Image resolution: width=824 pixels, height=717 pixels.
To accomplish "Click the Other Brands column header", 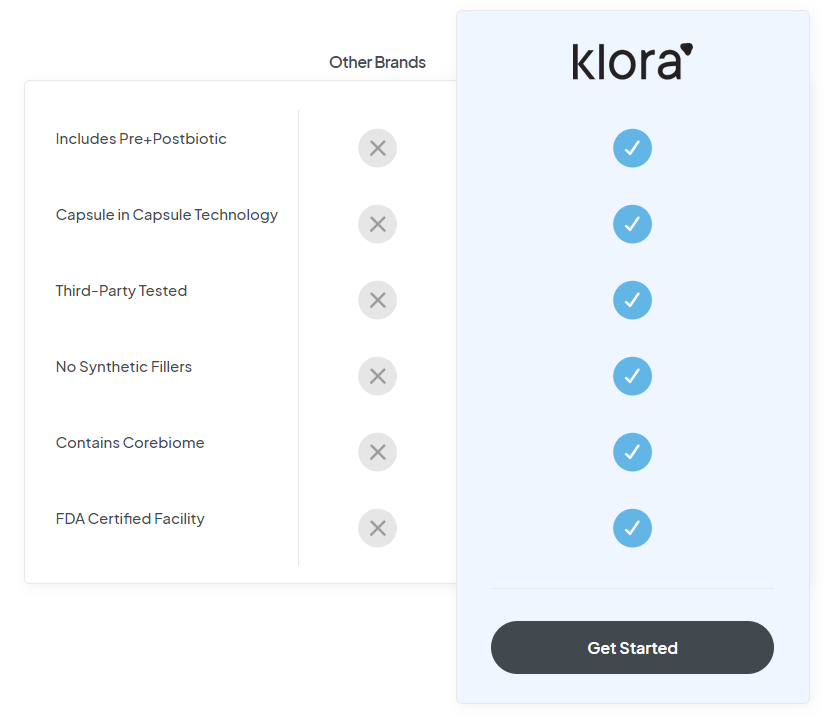I will pos(377,62).
